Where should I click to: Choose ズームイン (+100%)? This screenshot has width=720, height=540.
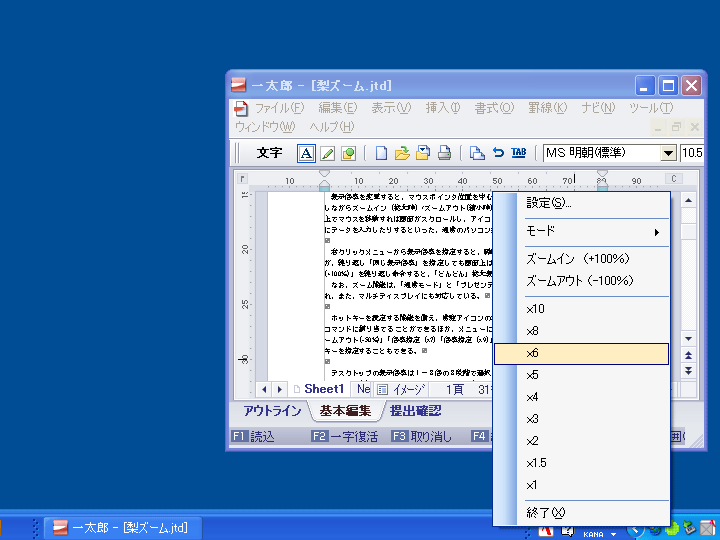[581, 259]
